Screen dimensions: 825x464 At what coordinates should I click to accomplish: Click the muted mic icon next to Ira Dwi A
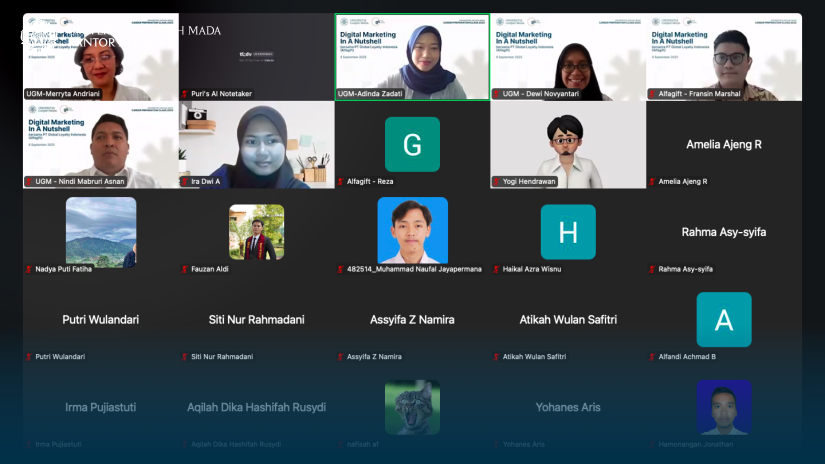(185, 182)
